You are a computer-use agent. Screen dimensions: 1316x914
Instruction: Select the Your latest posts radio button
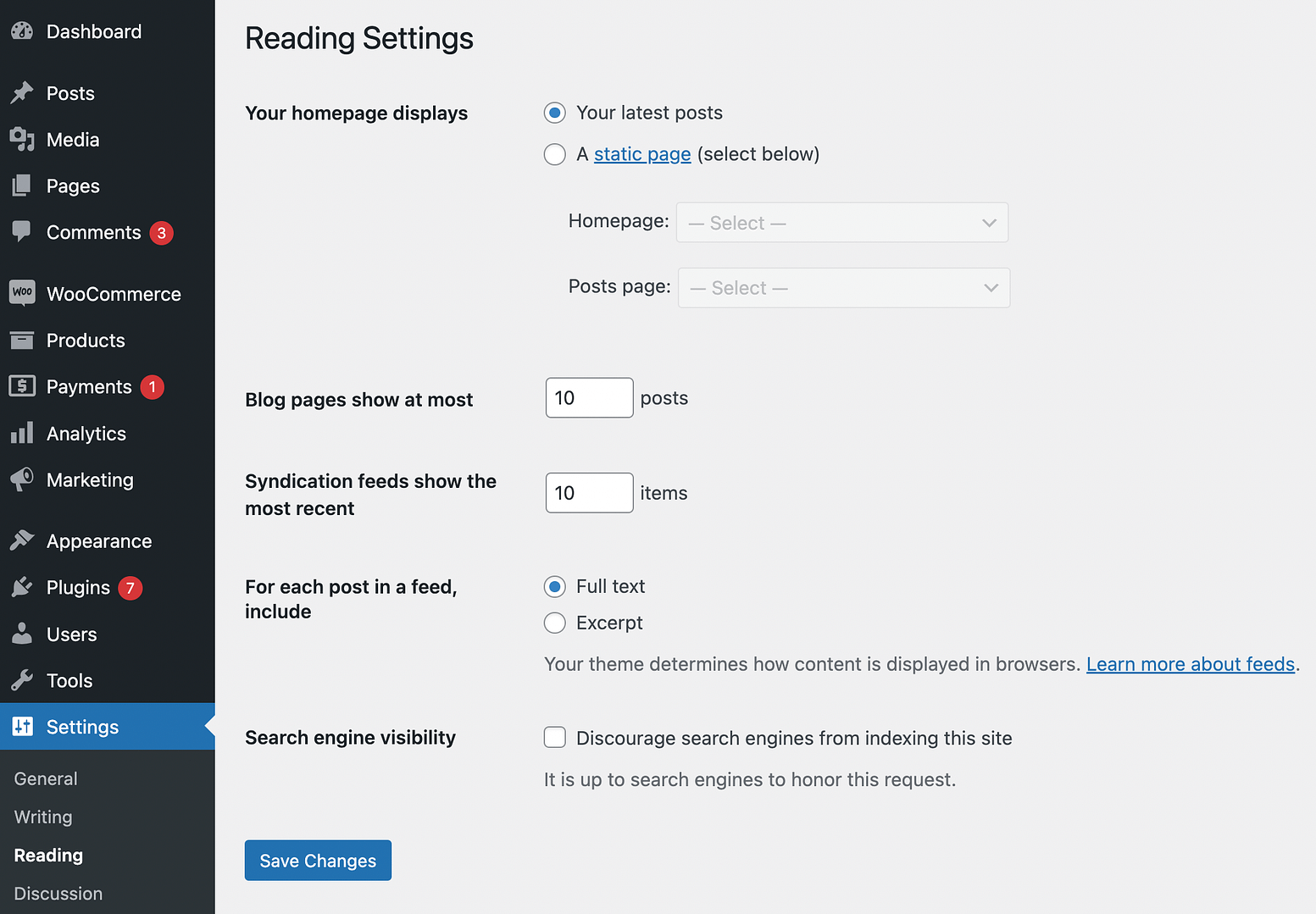(554, 112)
